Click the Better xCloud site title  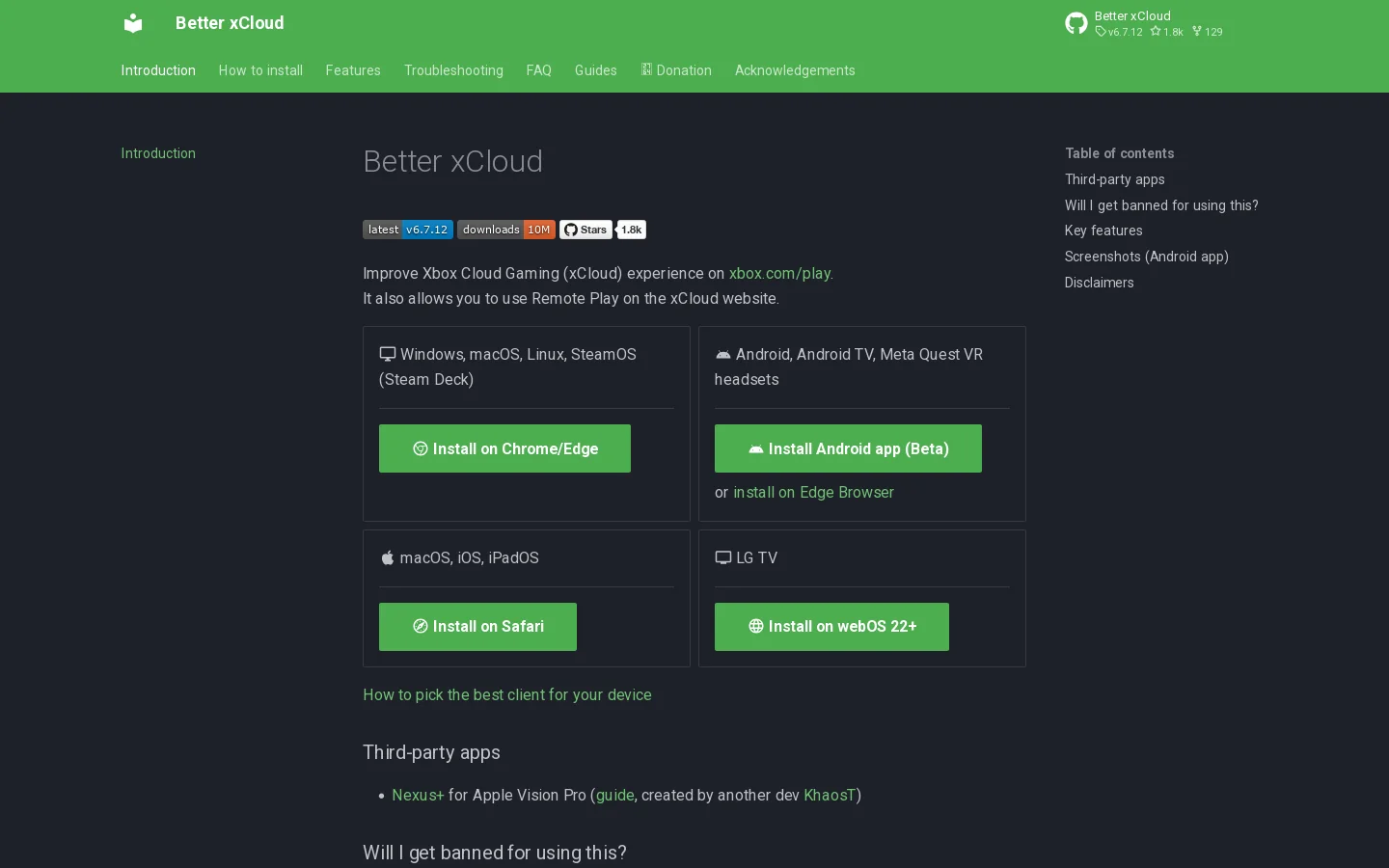(230, 23)
